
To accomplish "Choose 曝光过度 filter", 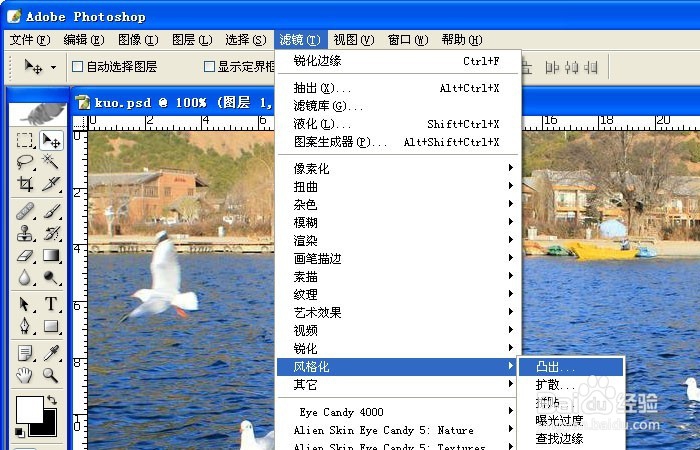I will click(x=571, y=421).
